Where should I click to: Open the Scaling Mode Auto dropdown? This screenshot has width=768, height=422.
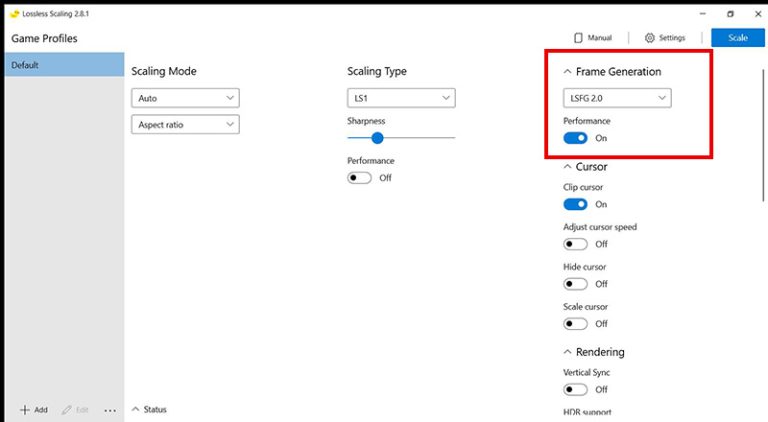[x=185, y=98]
